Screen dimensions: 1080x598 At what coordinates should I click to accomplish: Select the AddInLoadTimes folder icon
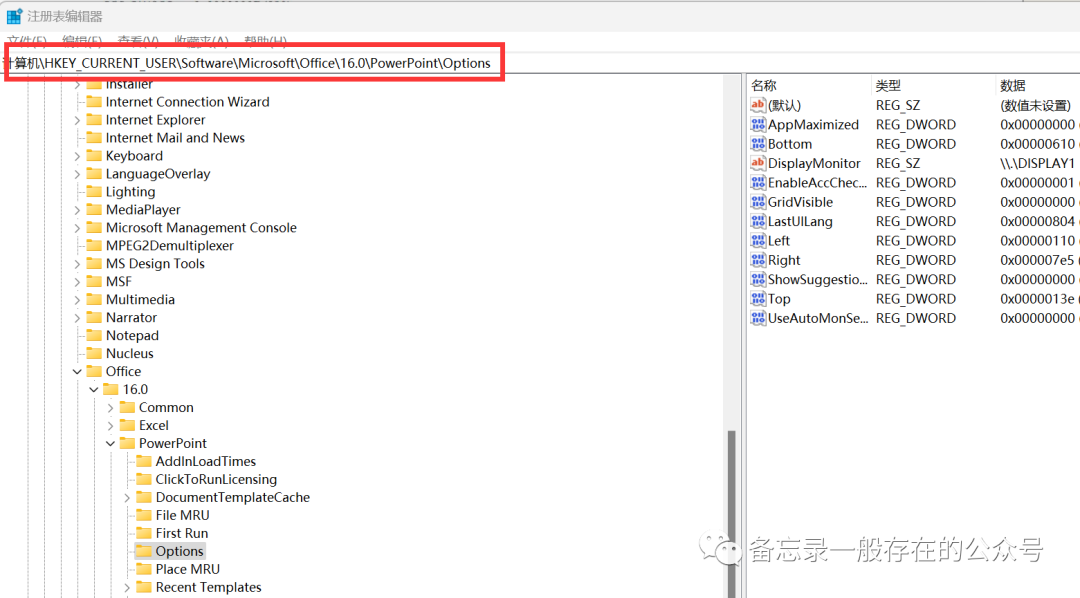tap(144, 461)
